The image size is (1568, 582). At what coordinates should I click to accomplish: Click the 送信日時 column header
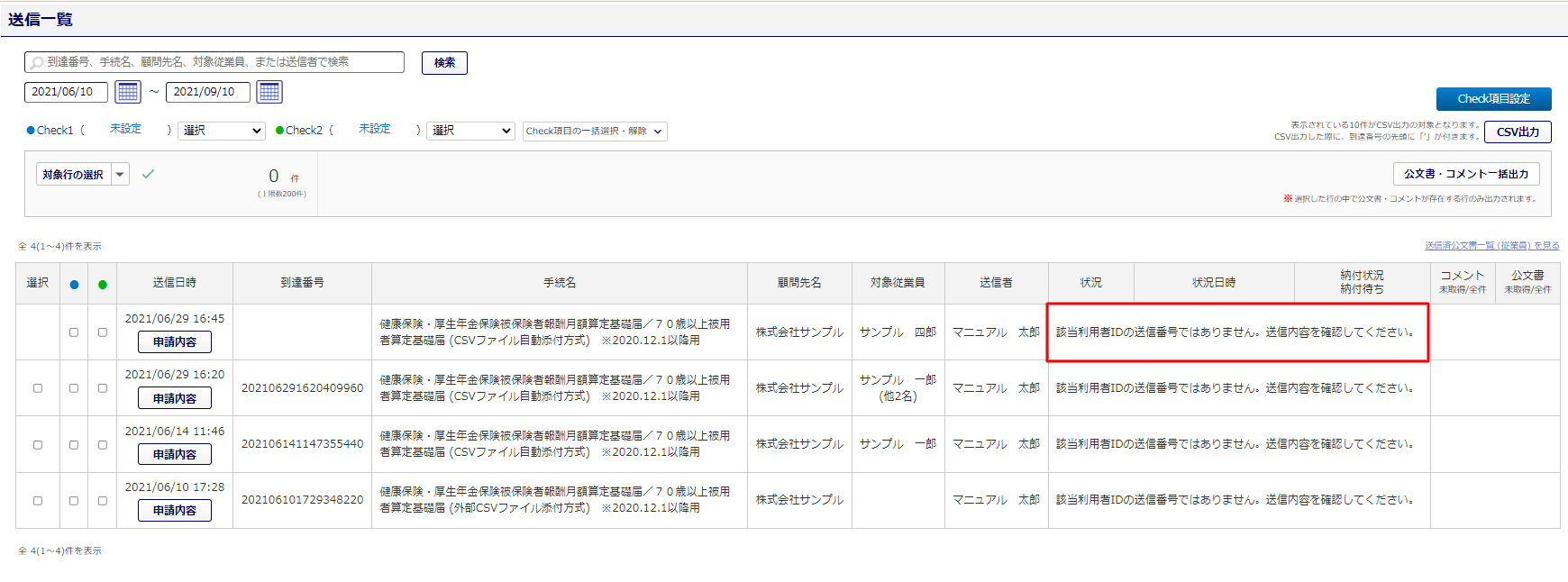174,283
